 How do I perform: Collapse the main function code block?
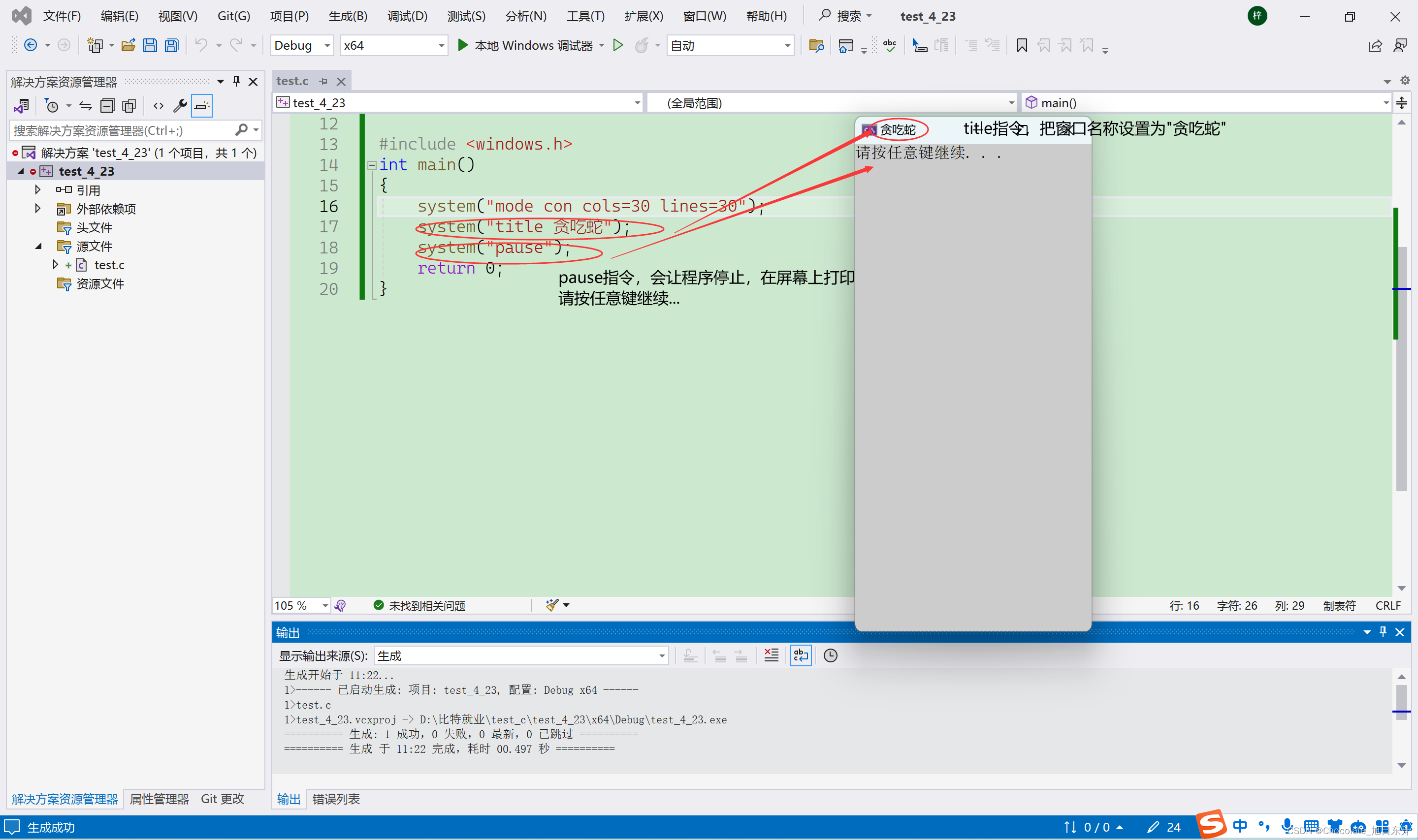372,165
